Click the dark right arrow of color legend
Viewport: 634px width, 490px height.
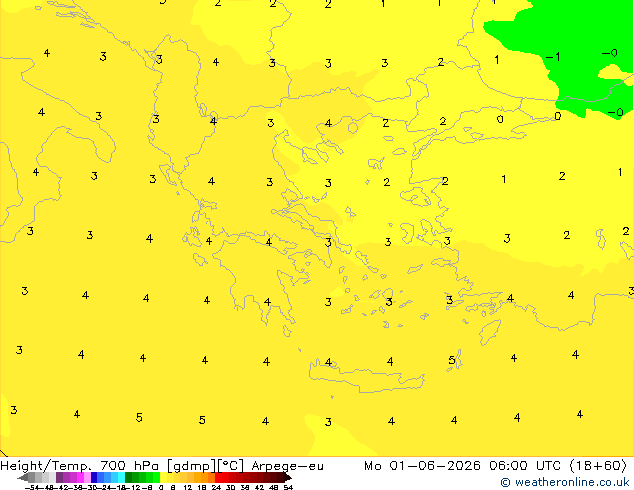tap(288, 477)
